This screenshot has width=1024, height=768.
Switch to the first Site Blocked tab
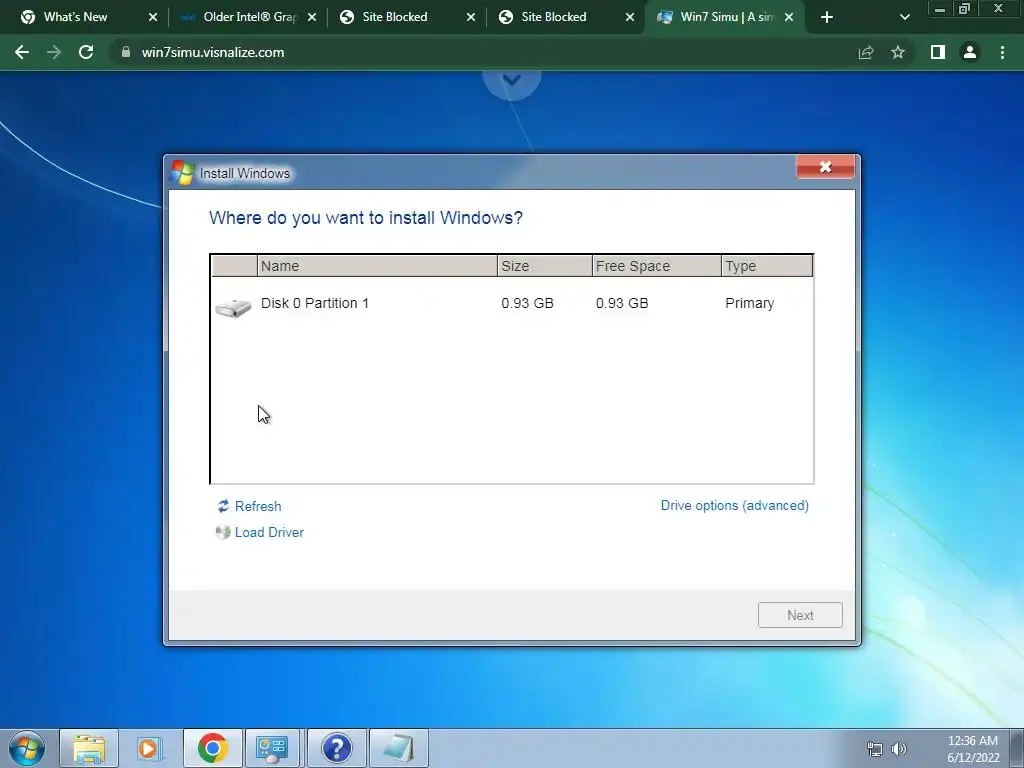[394, 17]
